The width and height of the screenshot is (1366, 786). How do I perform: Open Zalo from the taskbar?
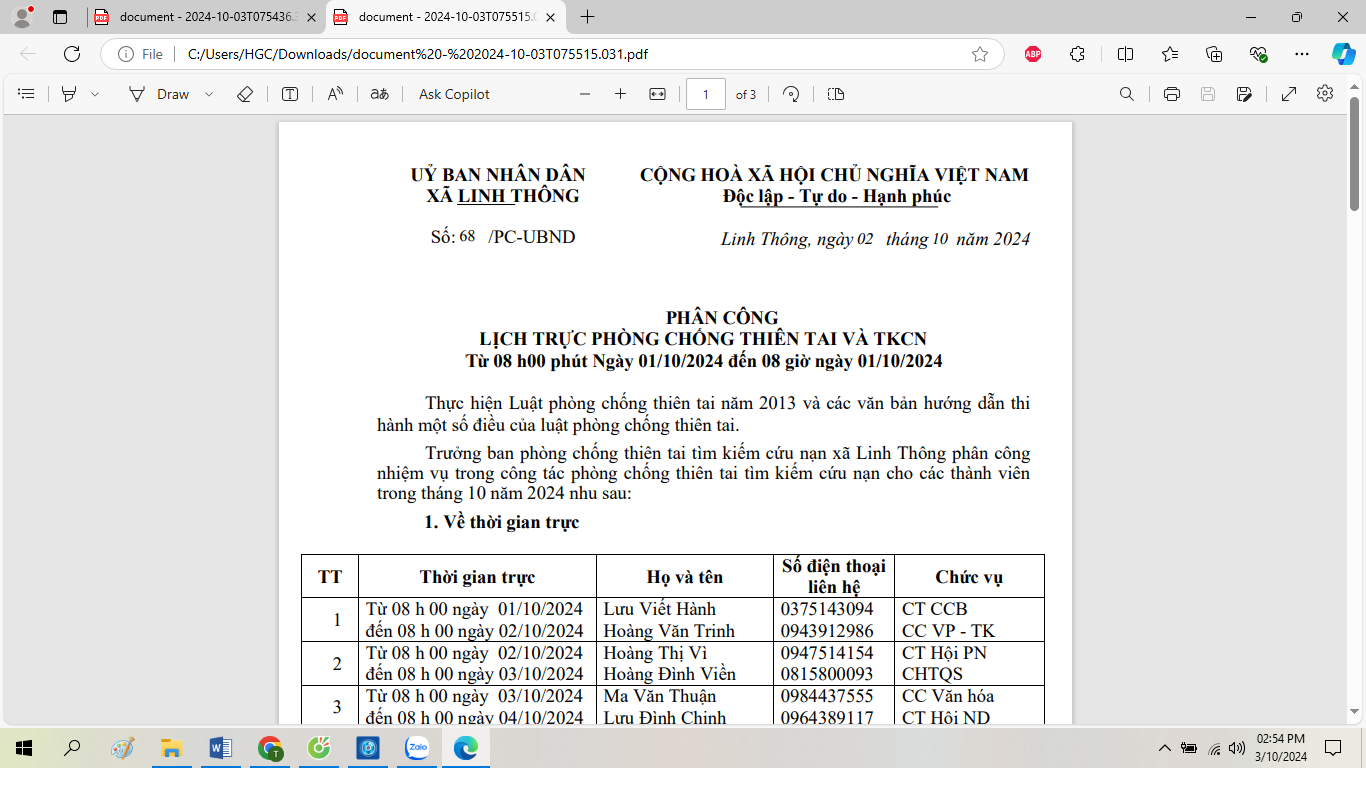416,747
